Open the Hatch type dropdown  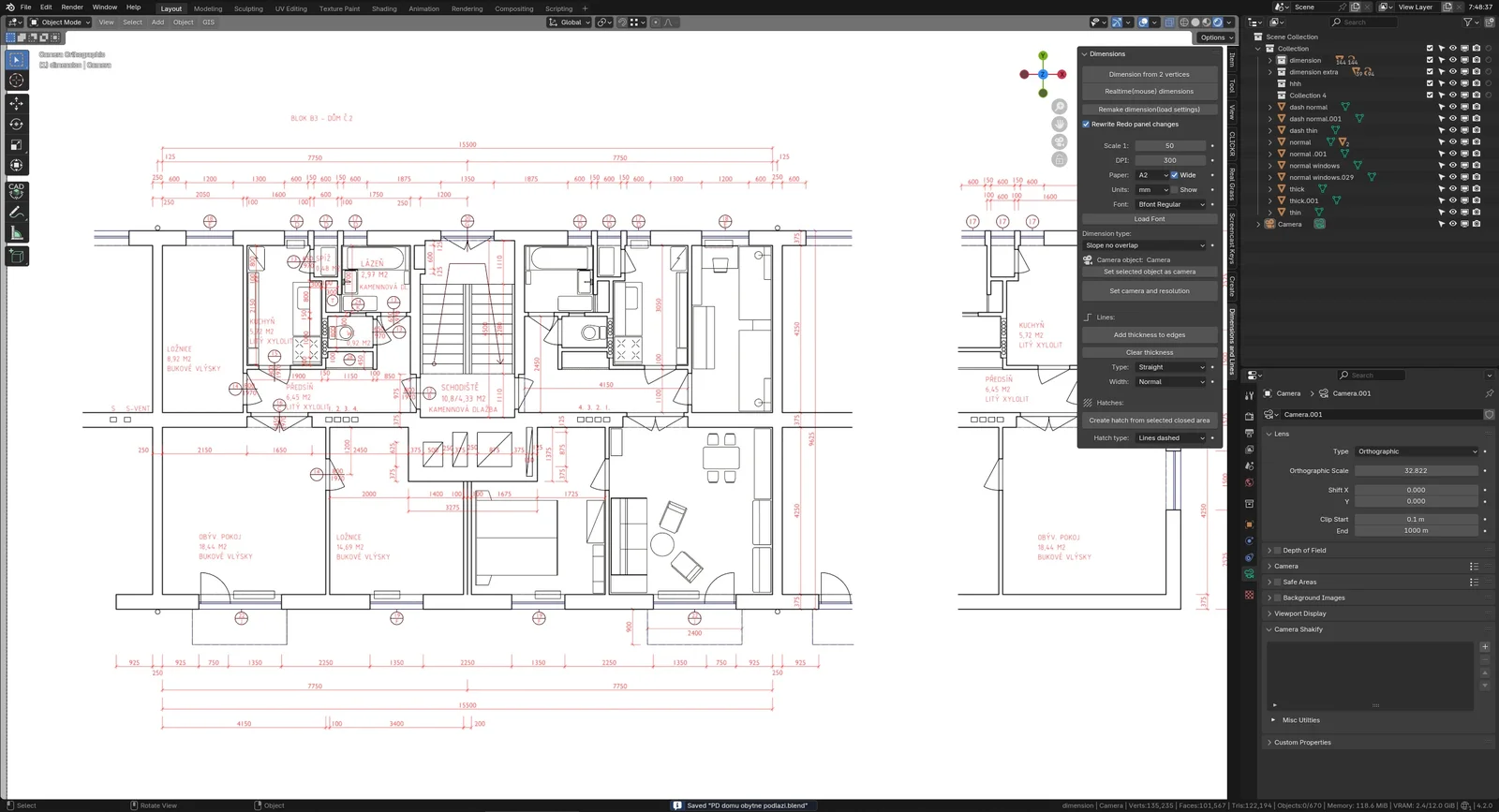(1171, 438)
